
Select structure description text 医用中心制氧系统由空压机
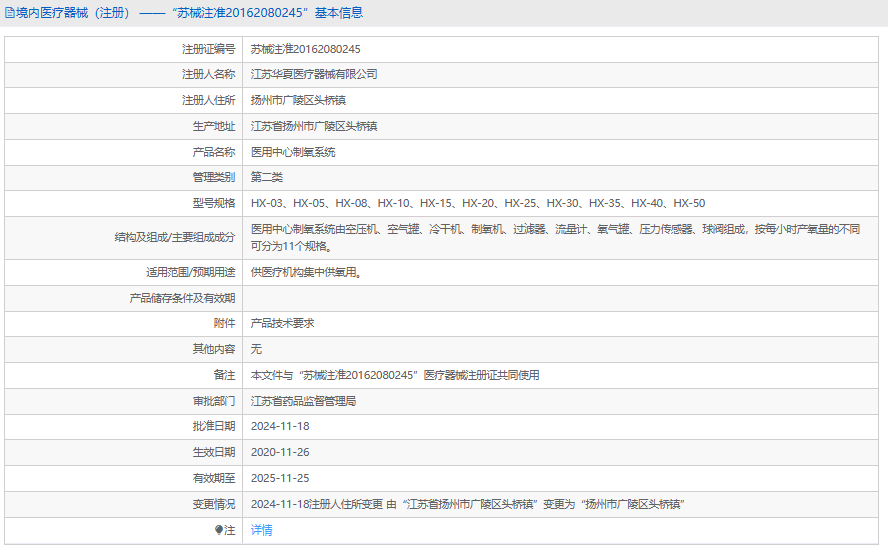pos(555,237)
